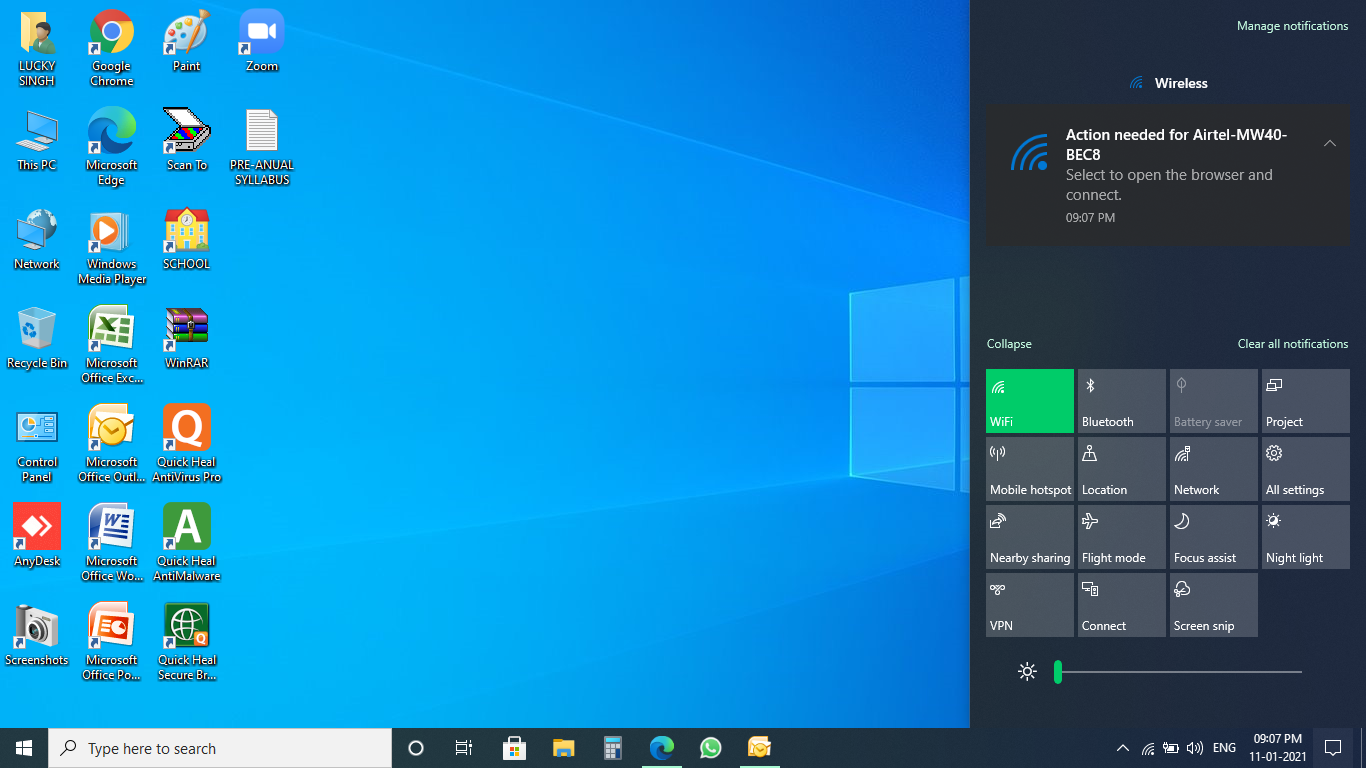Select the Scan To shortcut
Screen dimensions: 1366x768
click(x=187, y=140)
